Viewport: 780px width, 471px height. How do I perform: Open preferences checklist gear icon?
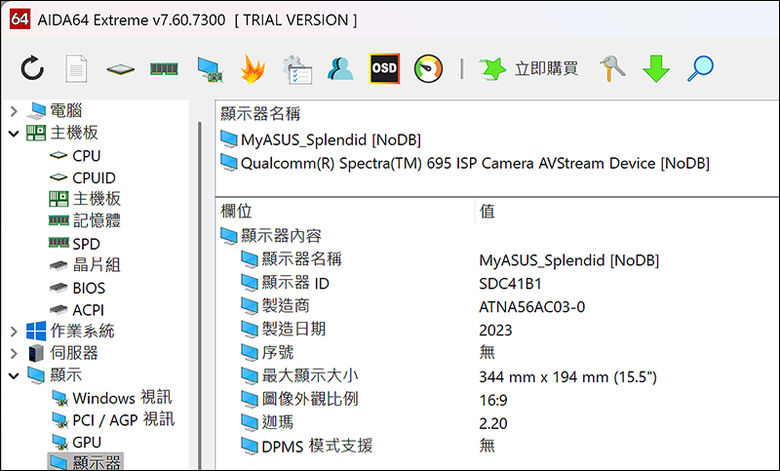297,69
